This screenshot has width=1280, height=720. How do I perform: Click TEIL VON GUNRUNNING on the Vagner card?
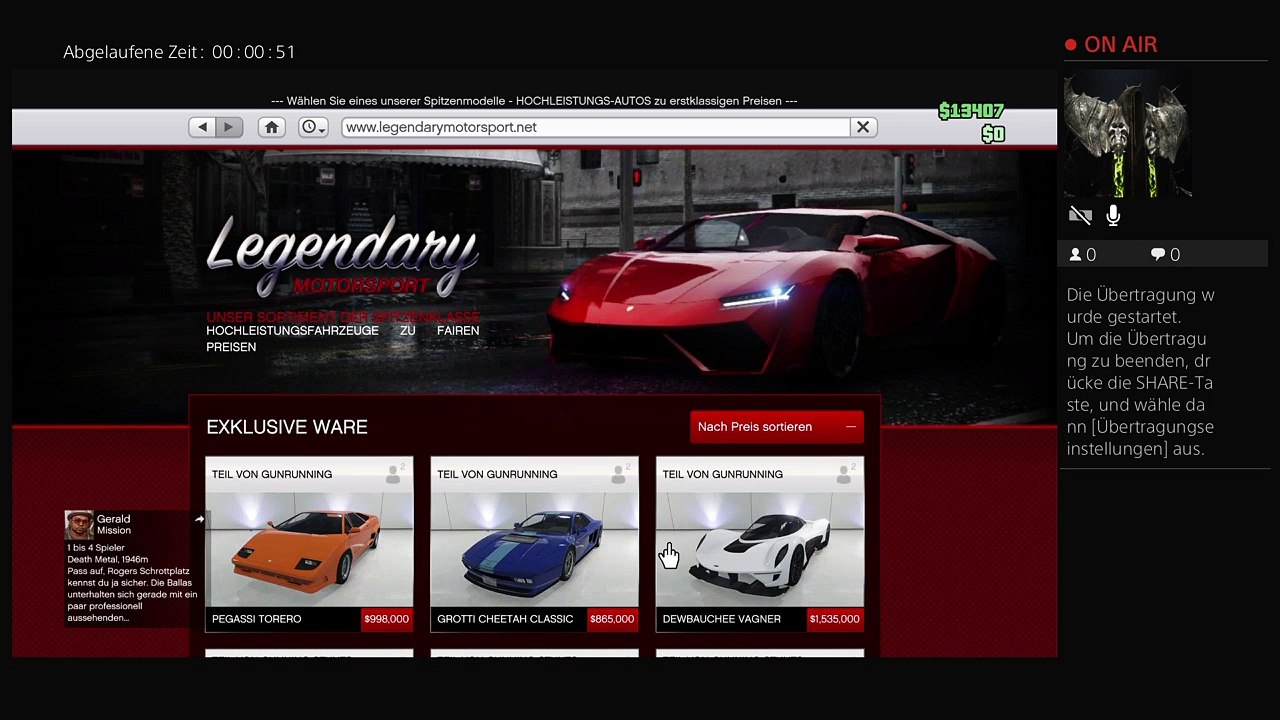click(x=722, y=474)
